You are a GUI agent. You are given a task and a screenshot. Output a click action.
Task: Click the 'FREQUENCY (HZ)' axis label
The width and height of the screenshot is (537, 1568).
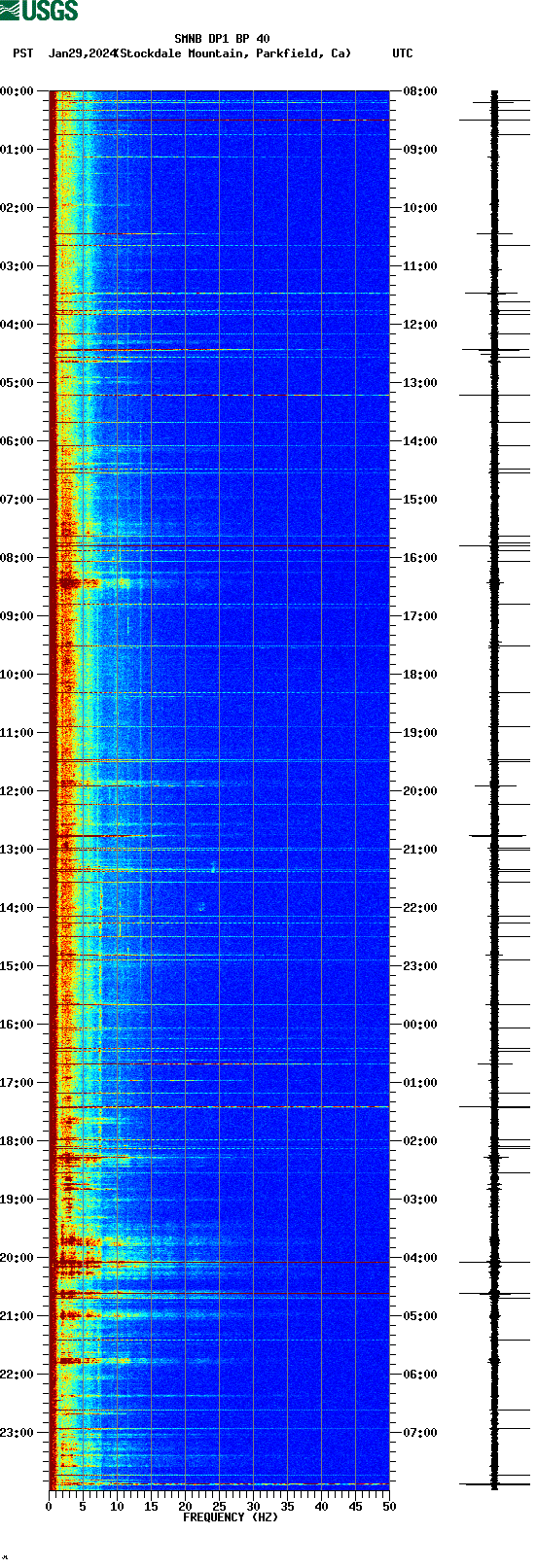click(x=231, y=1517)
